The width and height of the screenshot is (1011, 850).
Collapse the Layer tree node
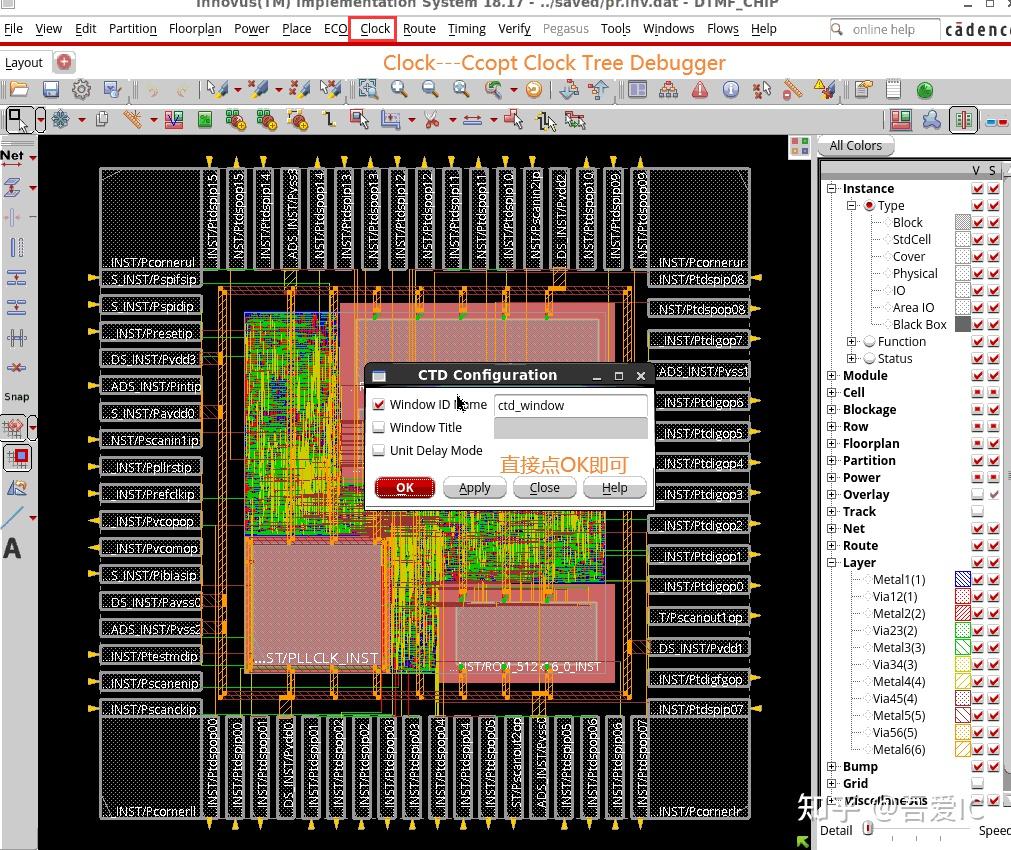point(832,563)
